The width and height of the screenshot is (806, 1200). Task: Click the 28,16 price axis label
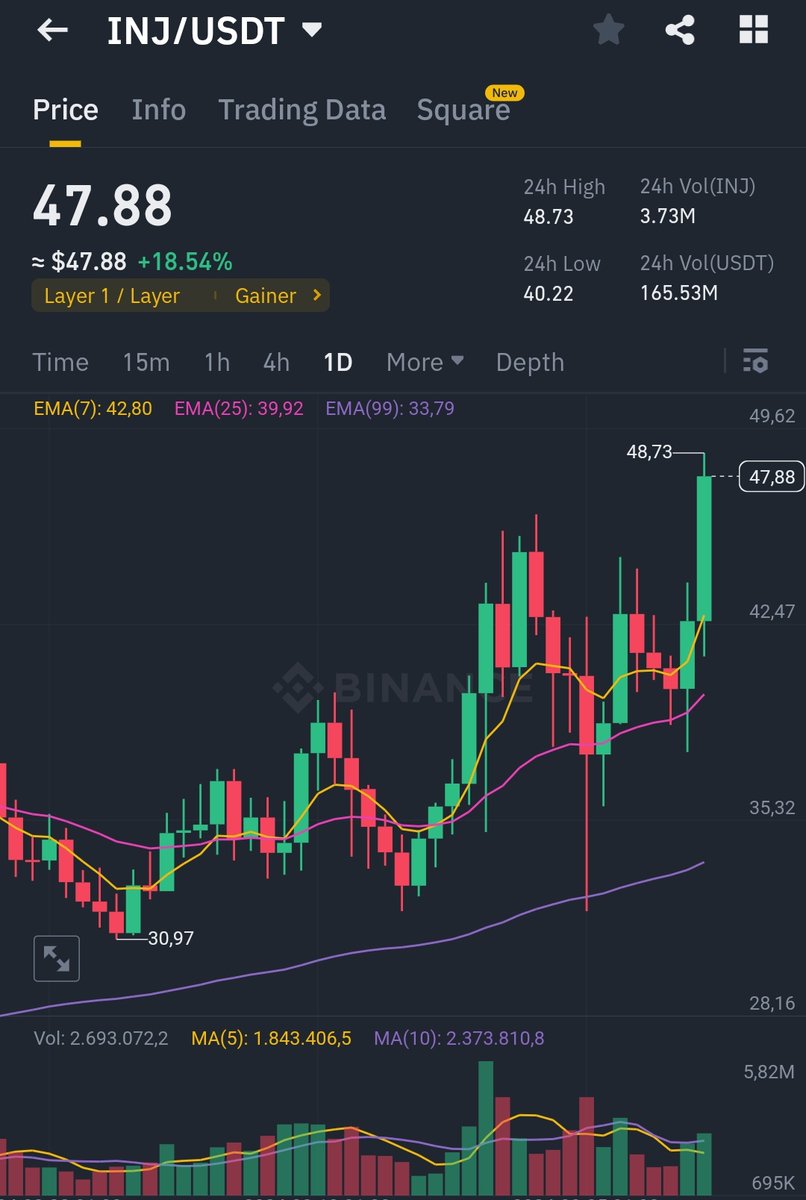click(772, 1003)
